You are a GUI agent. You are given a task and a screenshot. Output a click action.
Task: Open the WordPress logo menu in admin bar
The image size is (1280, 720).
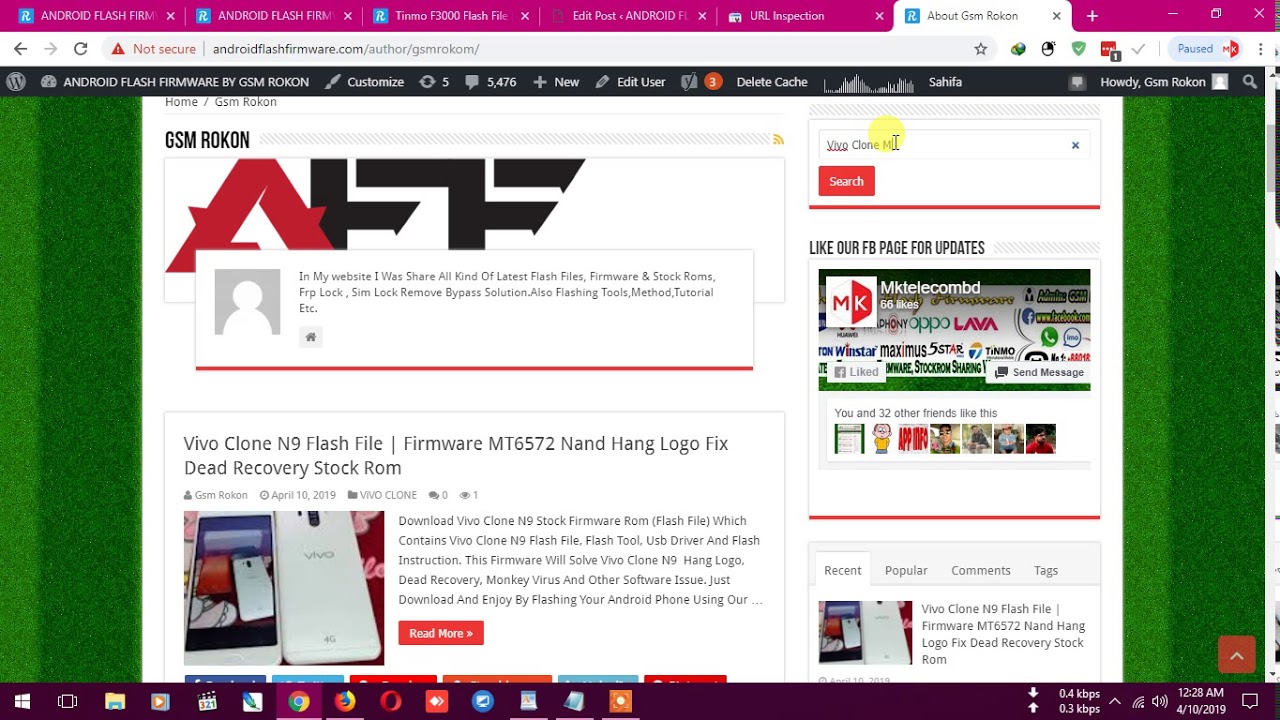15,82
